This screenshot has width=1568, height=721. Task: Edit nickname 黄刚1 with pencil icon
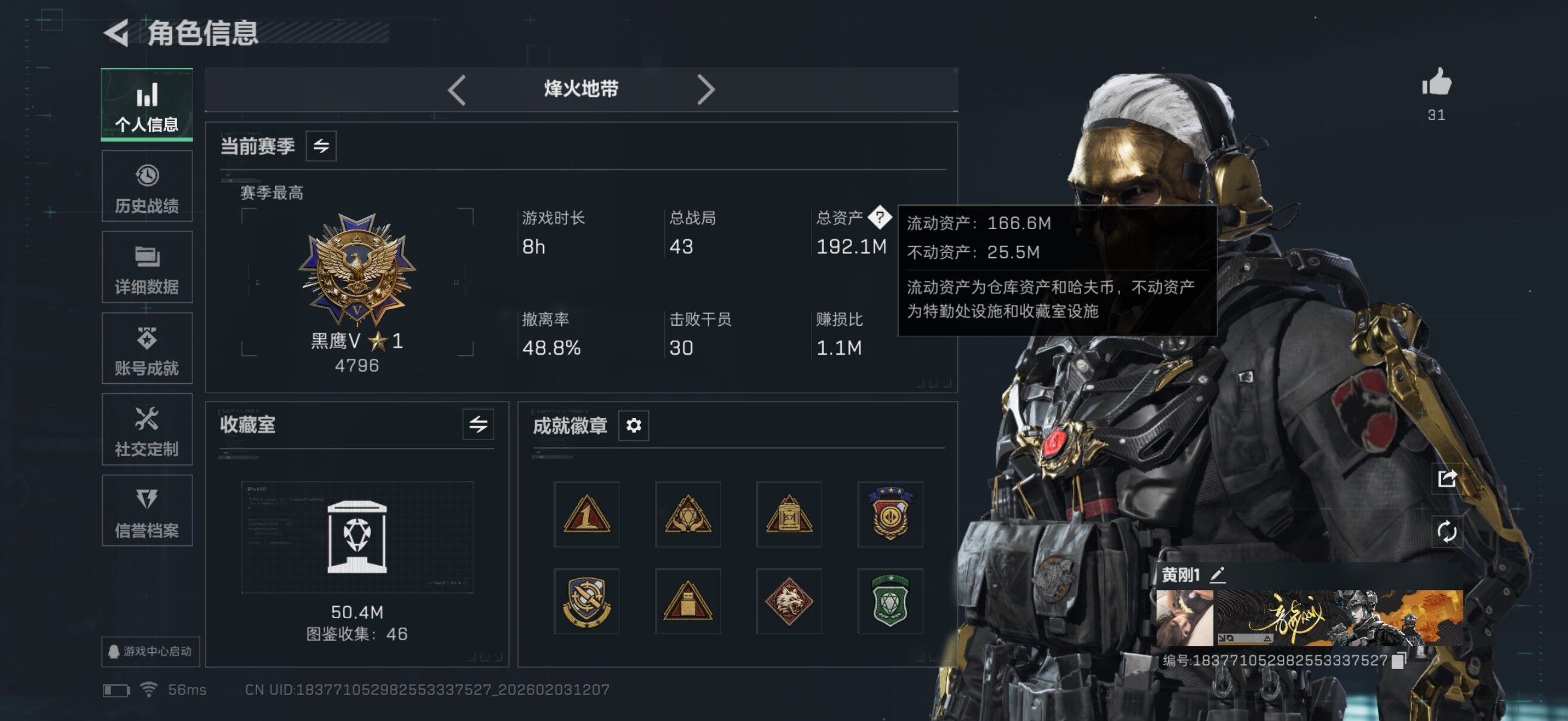(x=1218, y=575)
